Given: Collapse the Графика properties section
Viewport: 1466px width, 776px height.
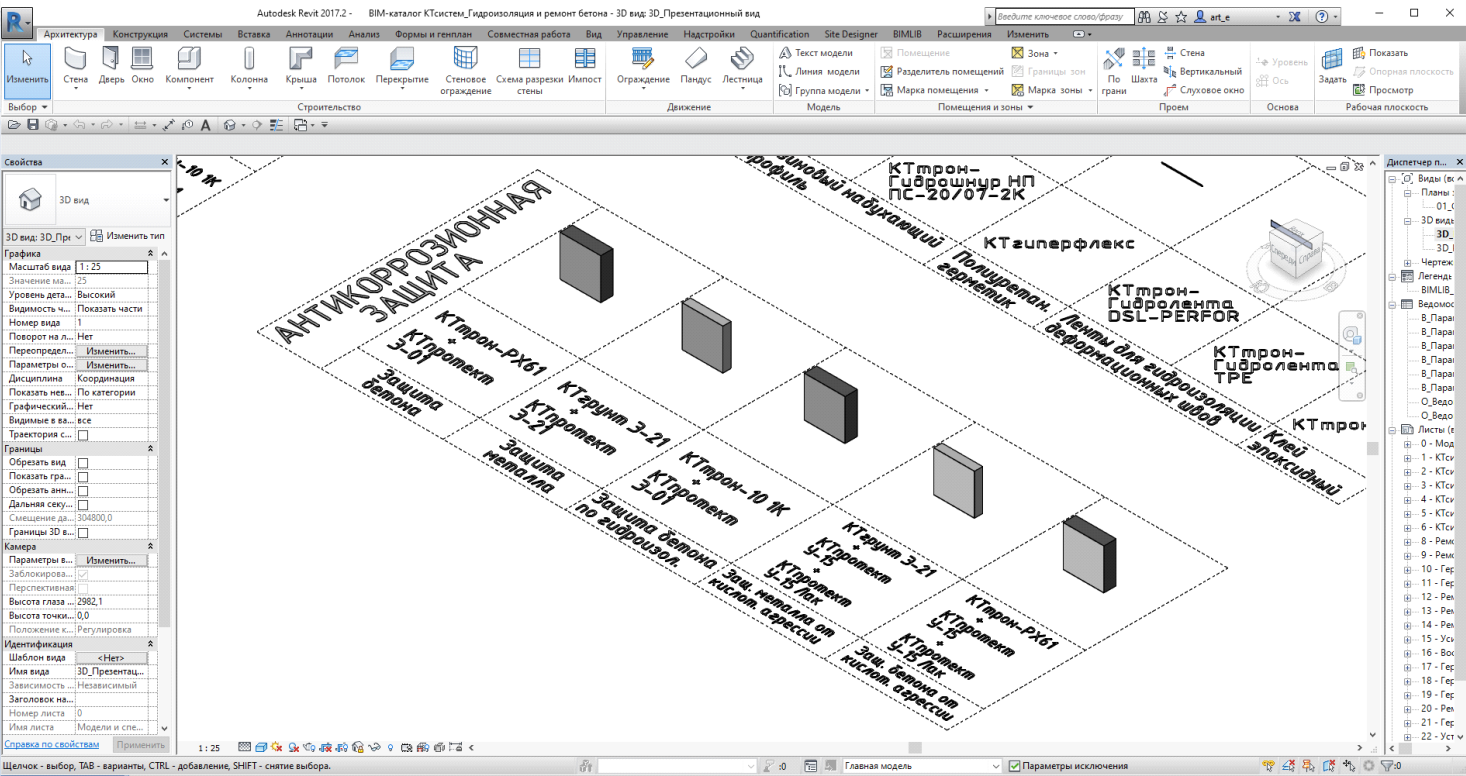Looking at the screenshot, I should coord(151,253).
